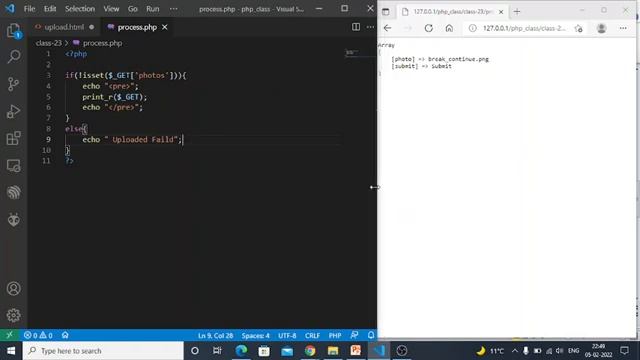Image resolution: width=640 pixels, height=360 pixels.
Task: Open Manage gear settings in VS Code
Action: pos(13,315)
